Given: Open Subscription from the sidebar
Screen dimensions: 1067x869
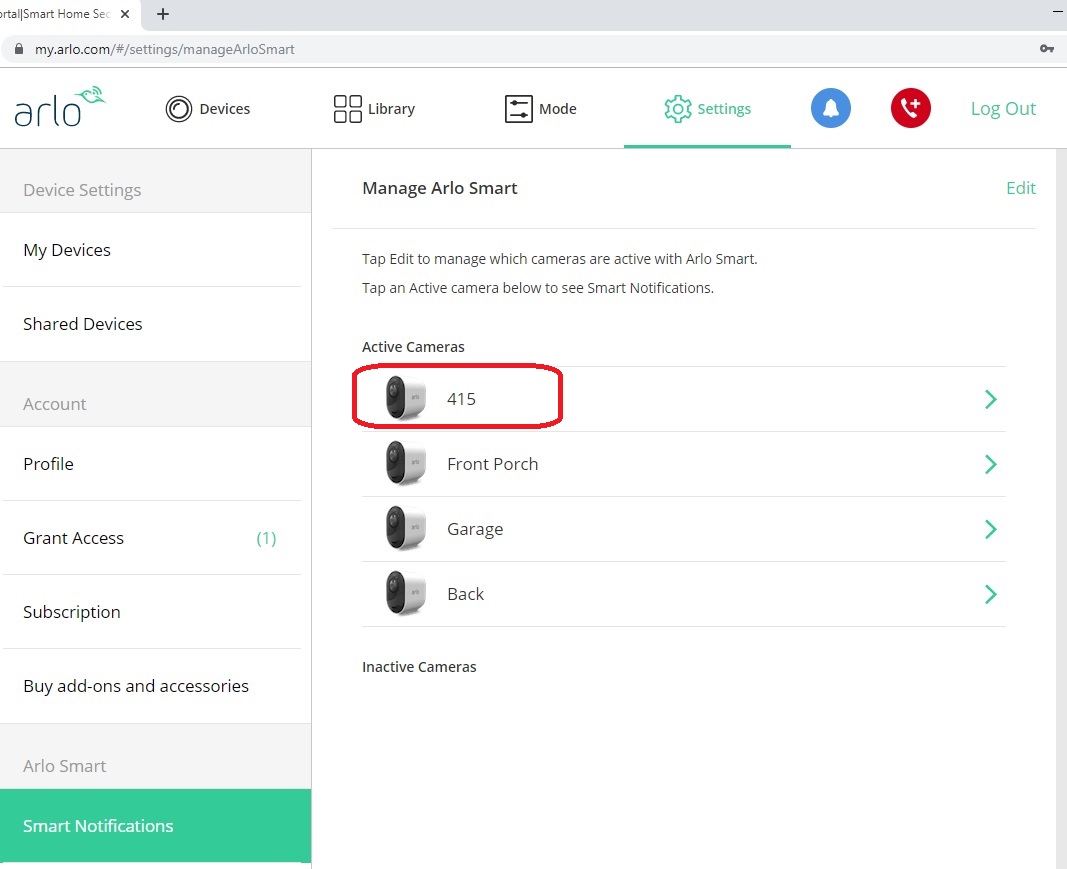Looking at the screenshot, I should point(71,612).
